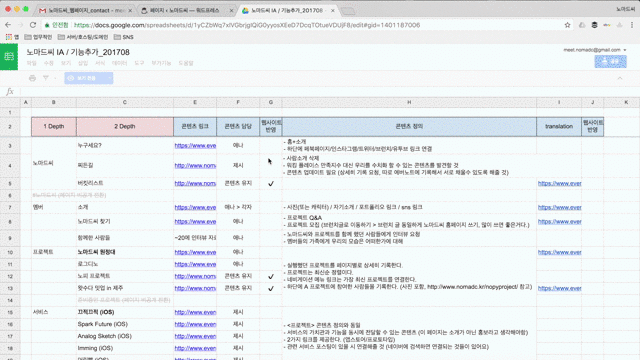The width and height of the screenshot is (640, 360).
Task: Click the checkmark cell in row 13
Action: 271,288
